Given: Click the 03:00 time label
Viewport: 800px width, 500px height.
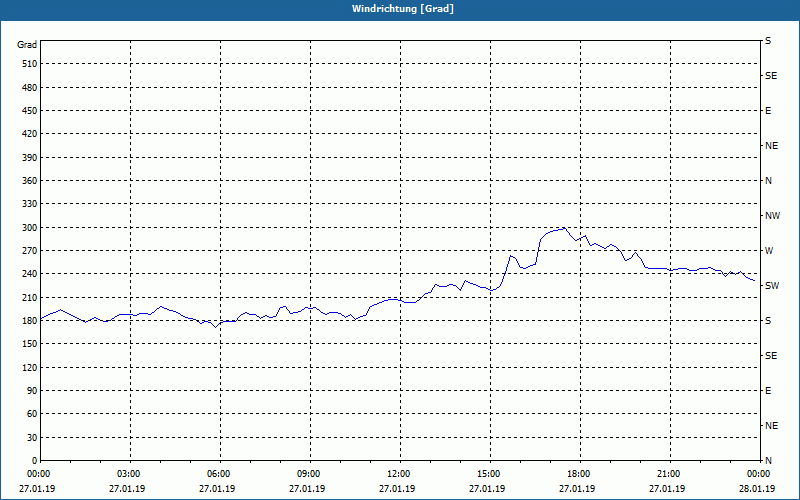Looking at the screenshot, I should (x=130, y=474).
